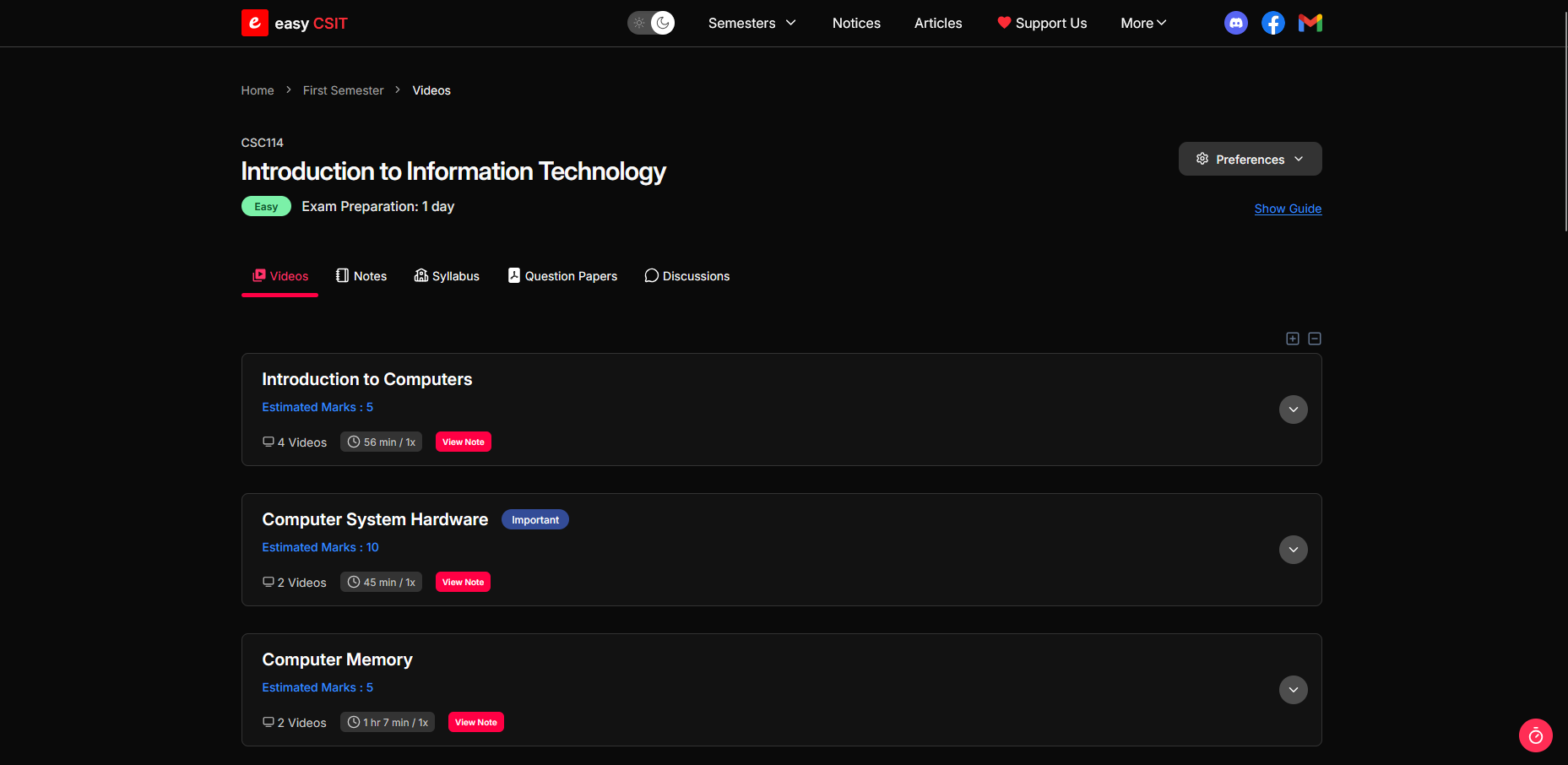Open First Semester breadcrumb link

[343, 90]
